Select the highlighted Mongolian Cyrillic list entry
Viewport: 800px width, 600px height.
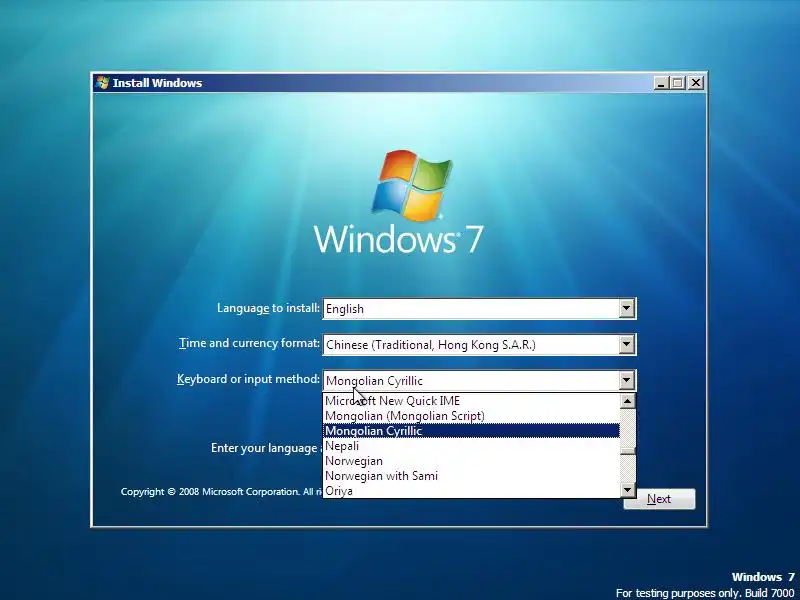(471, 431)
